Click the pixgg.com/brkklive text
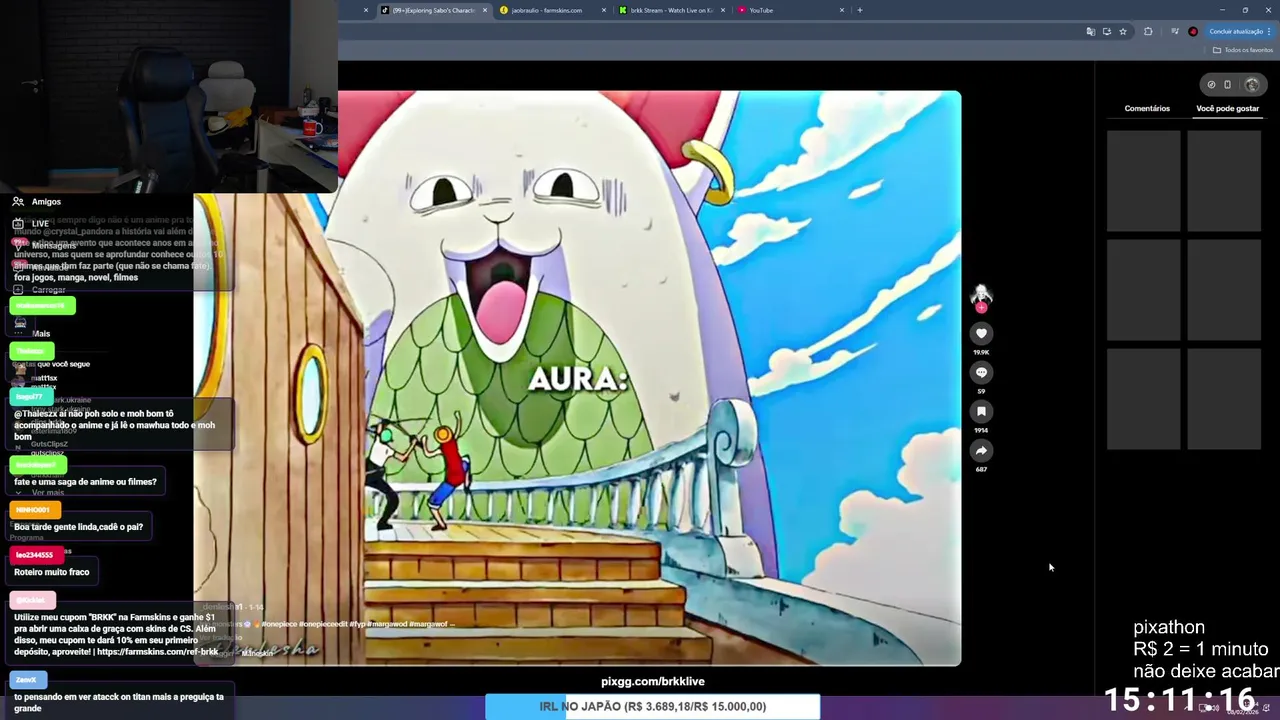Image resolution: width=1280 pixels, height=720 pixels. click(x=653, y=681)
